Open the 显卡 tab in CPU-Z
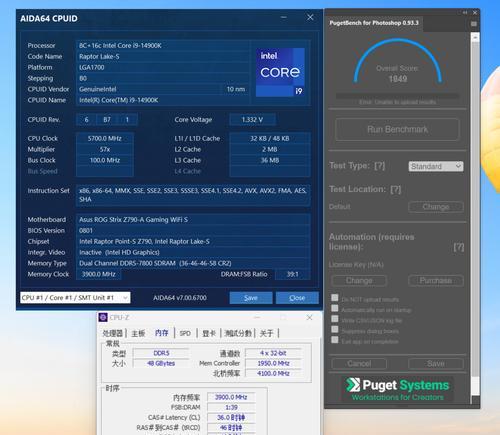 point(209,333)
